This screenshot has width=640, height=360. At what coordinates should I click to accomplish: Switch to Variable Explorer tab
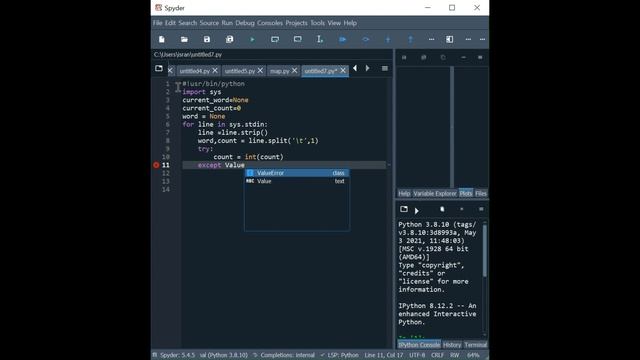[x=435, y=193]
